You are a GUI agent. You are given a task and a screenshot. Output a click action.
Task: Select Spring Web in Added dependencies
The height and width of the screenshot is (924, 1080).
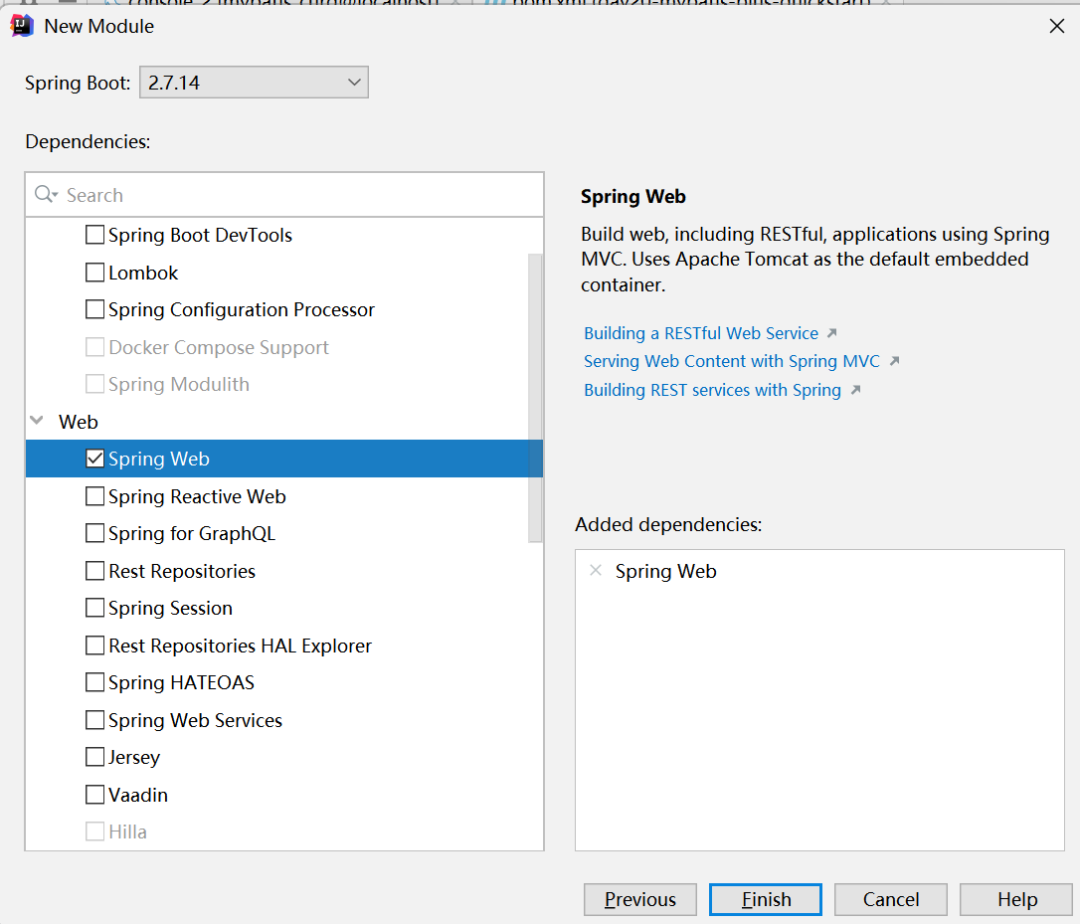click(x=665, y=571)
